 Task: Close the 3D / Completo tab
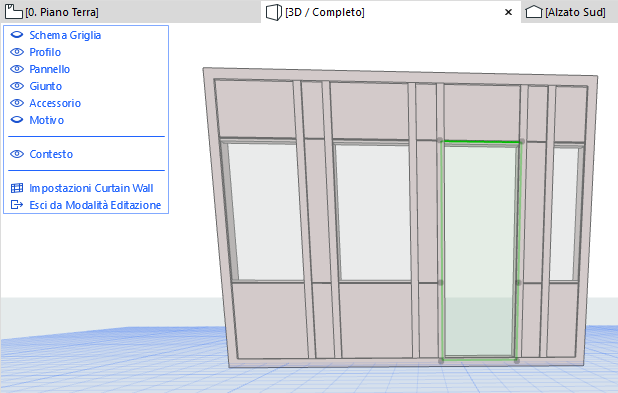pos(508,12)
